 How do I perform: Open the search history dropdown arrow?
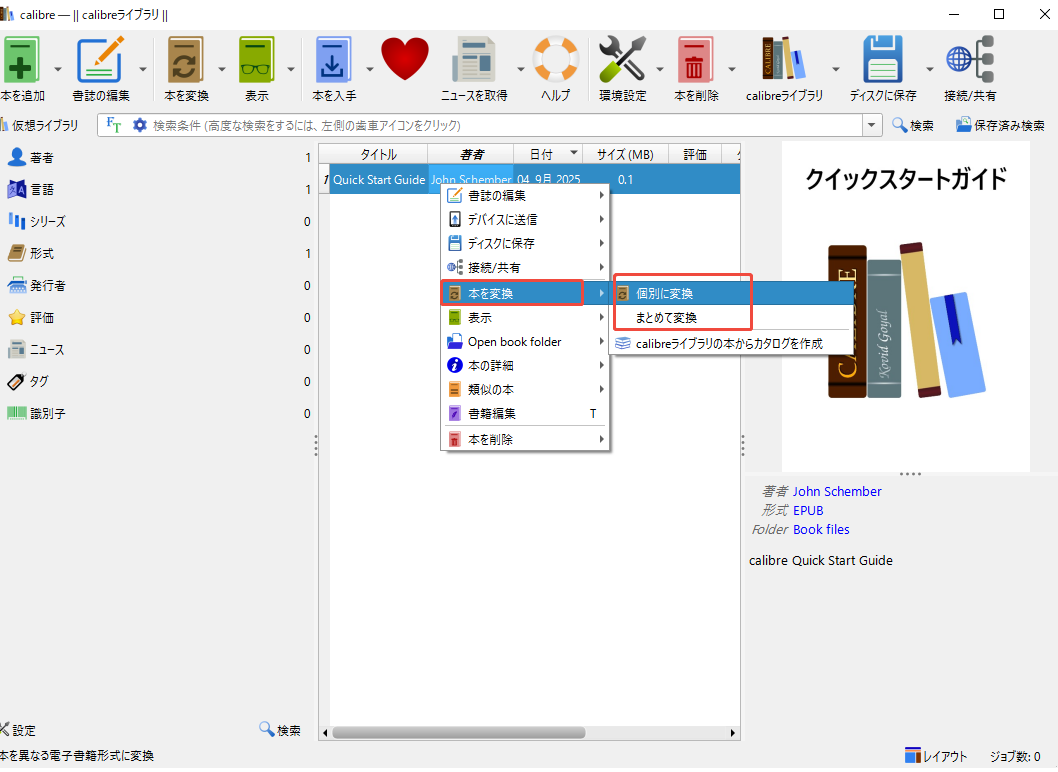[872, 125]
